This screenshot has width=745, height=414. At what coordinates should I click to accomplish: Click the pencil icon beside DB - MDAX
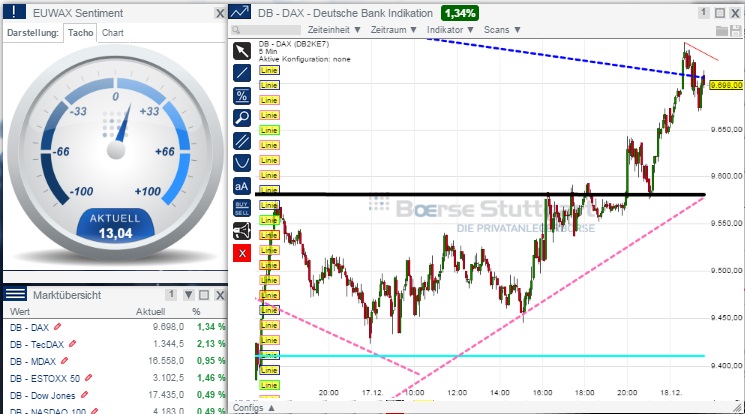pyautogui.click(x=66, y=359)
